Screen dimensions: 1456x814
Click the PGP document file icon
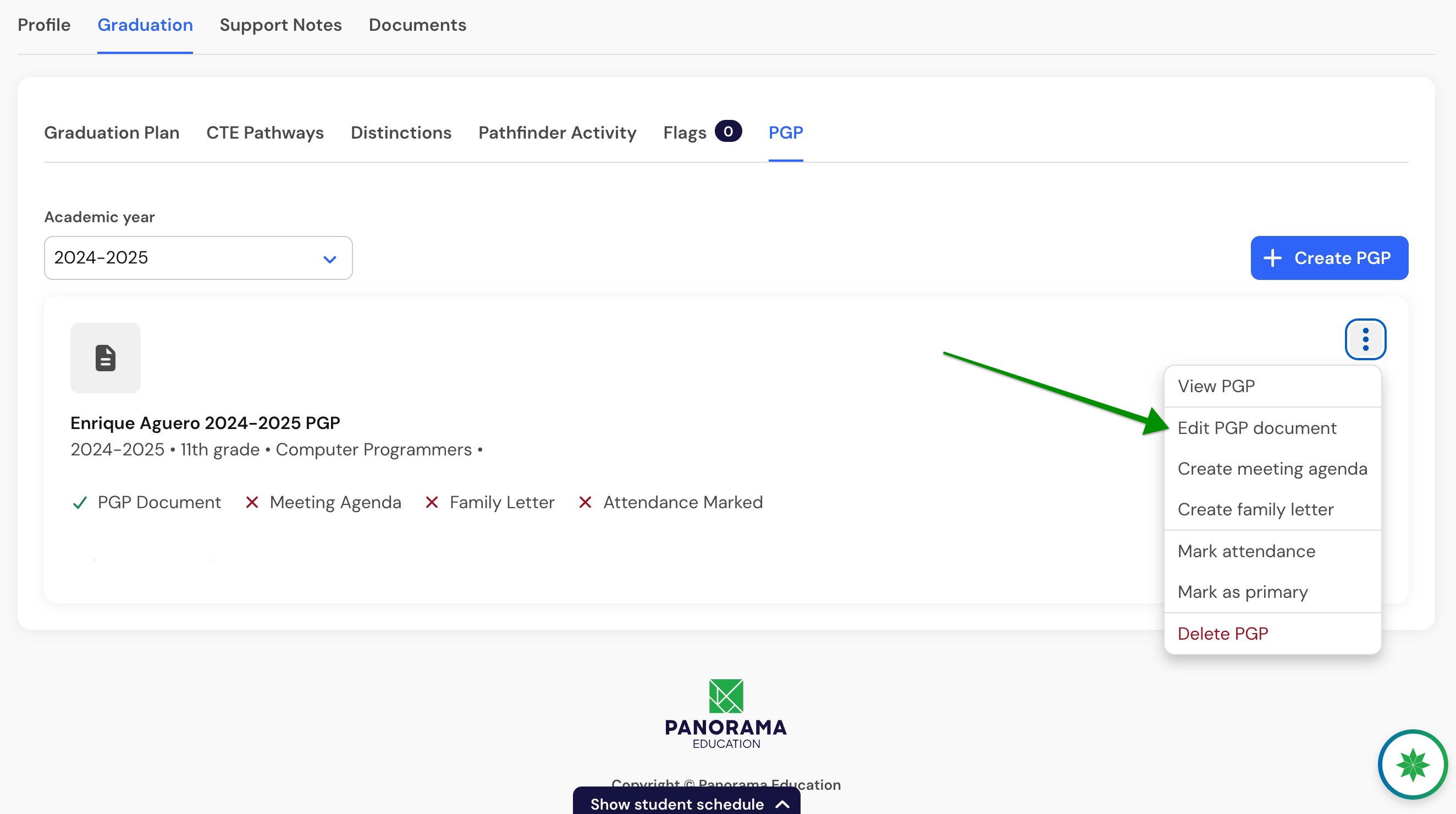pyautogui.click(x=105, y=358)
